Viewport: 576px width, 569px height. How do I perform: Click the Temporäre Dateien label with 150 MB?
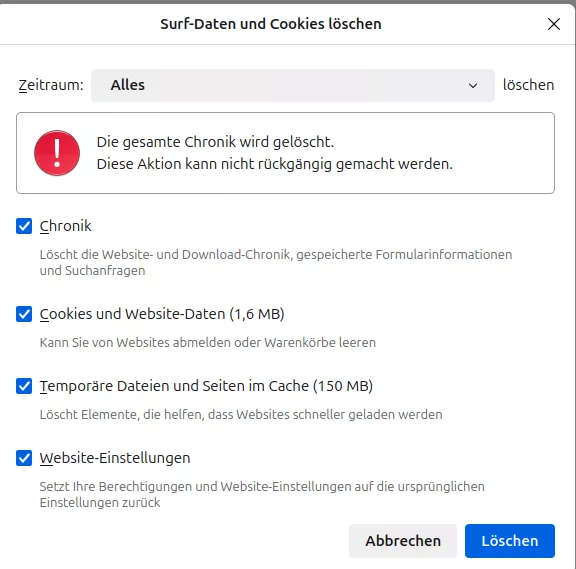click(206, 386)
